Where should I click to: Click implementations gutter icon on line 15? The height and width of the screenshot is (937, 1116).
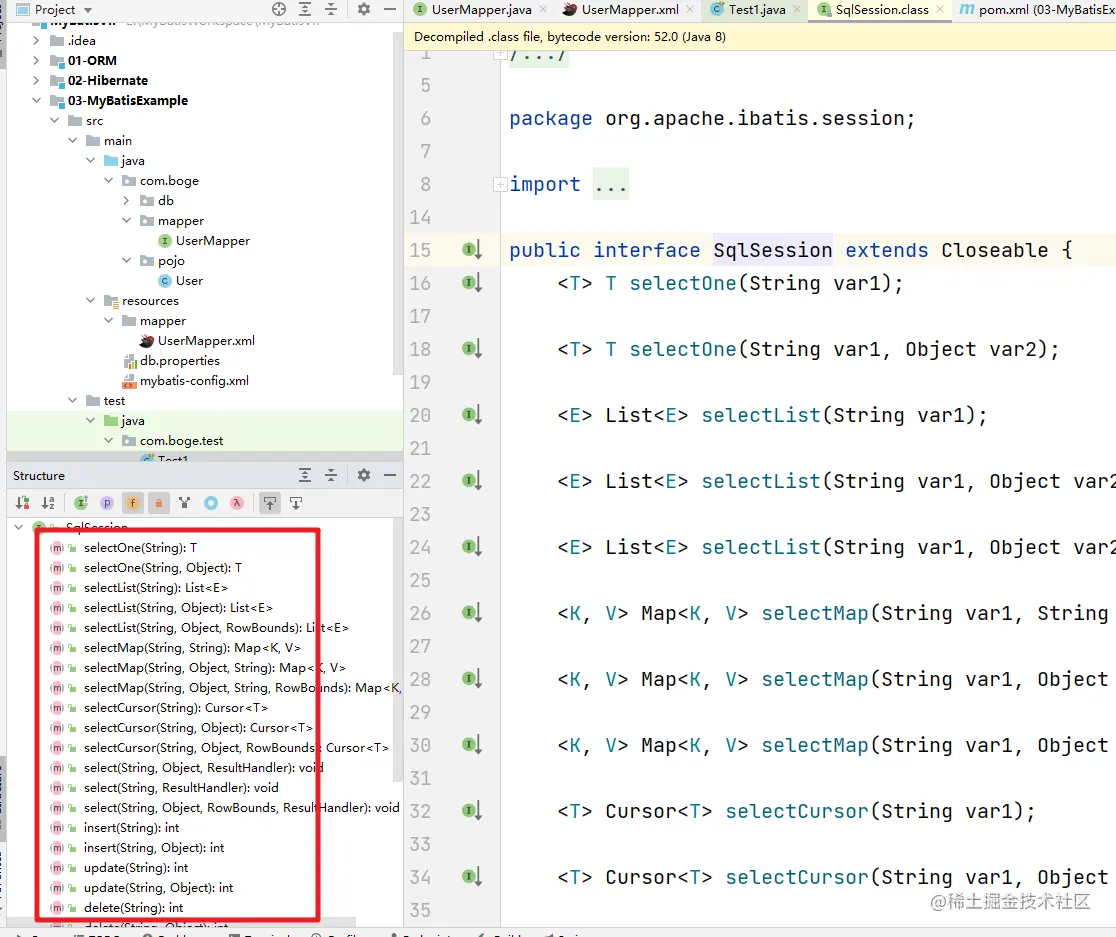(x=472, y=250)
